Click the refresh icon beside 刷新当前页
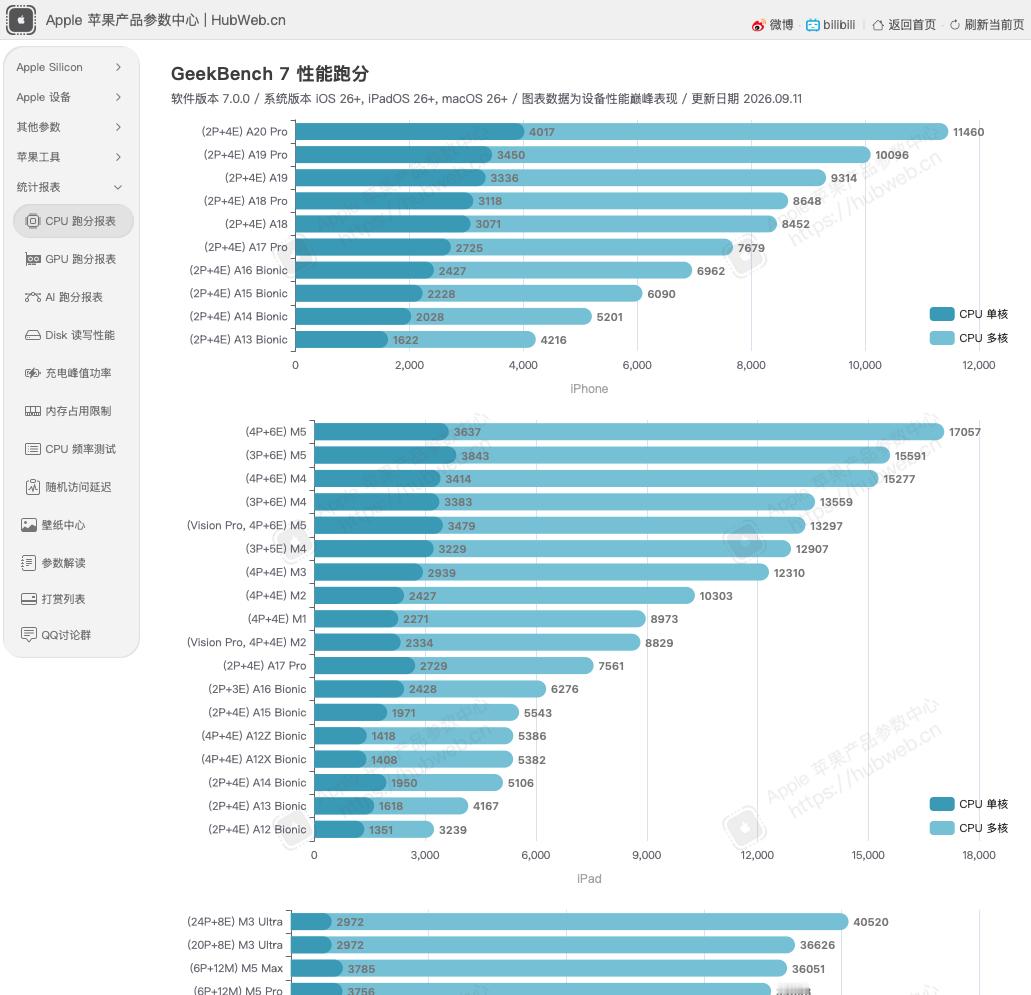The height and width of the screenshot is (995, 1031). point(955,25)
